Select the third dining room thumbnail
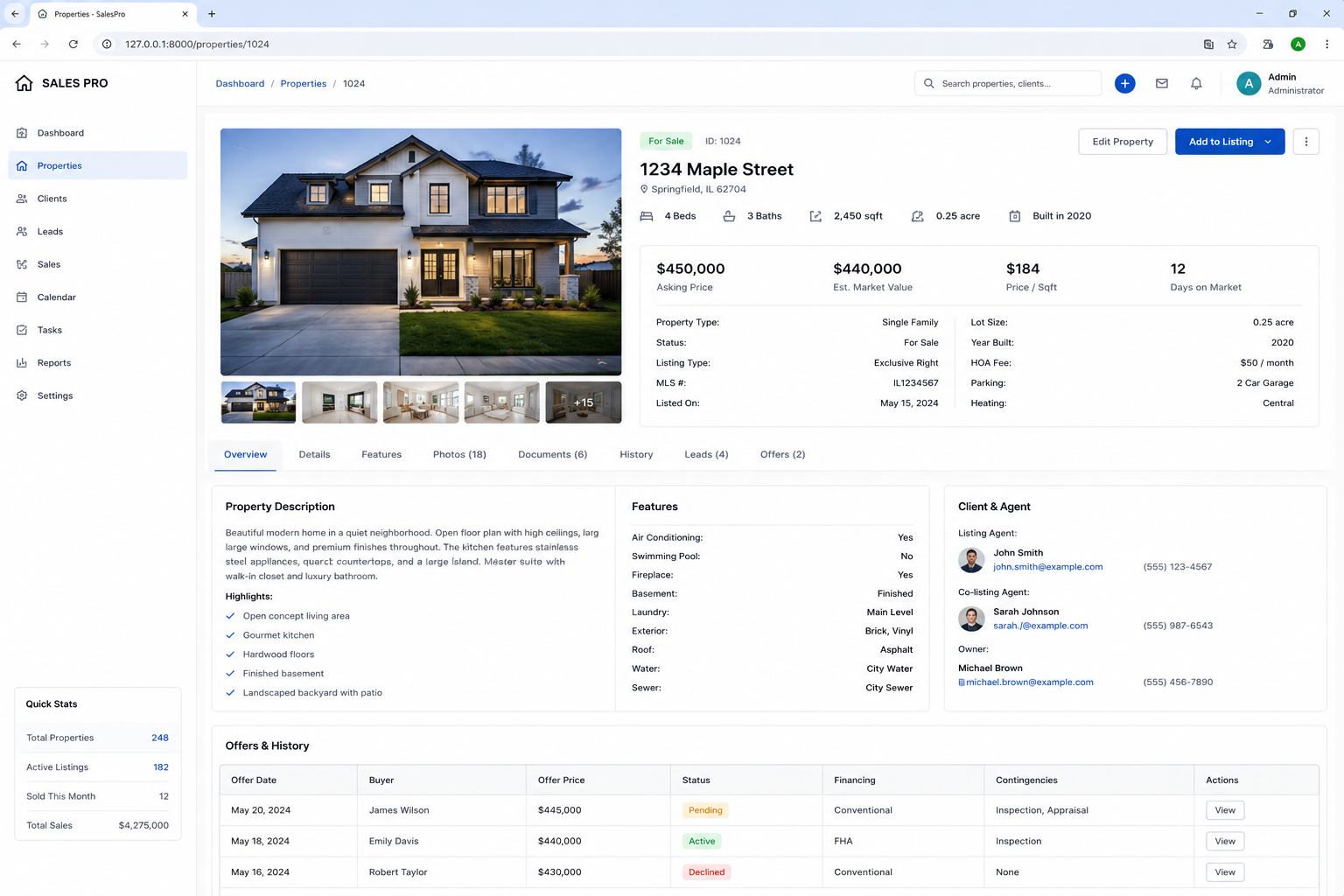 click(421, 402)
